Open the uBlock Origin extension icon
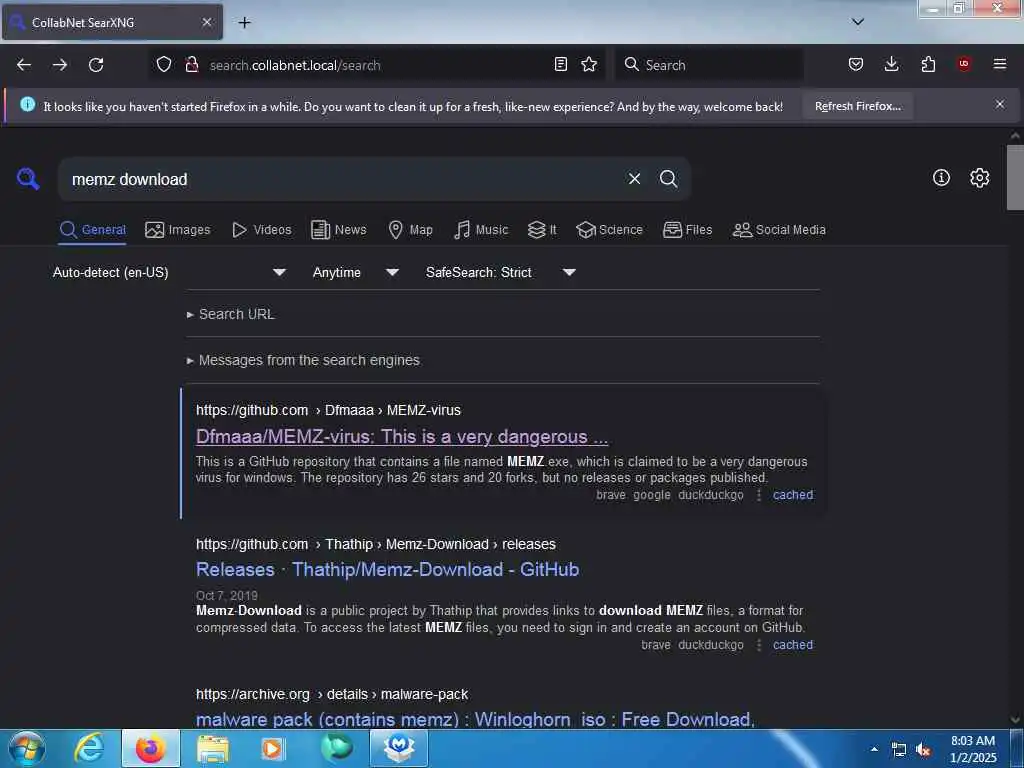This screenshot has width=1024, height=768. pos(964,64)
